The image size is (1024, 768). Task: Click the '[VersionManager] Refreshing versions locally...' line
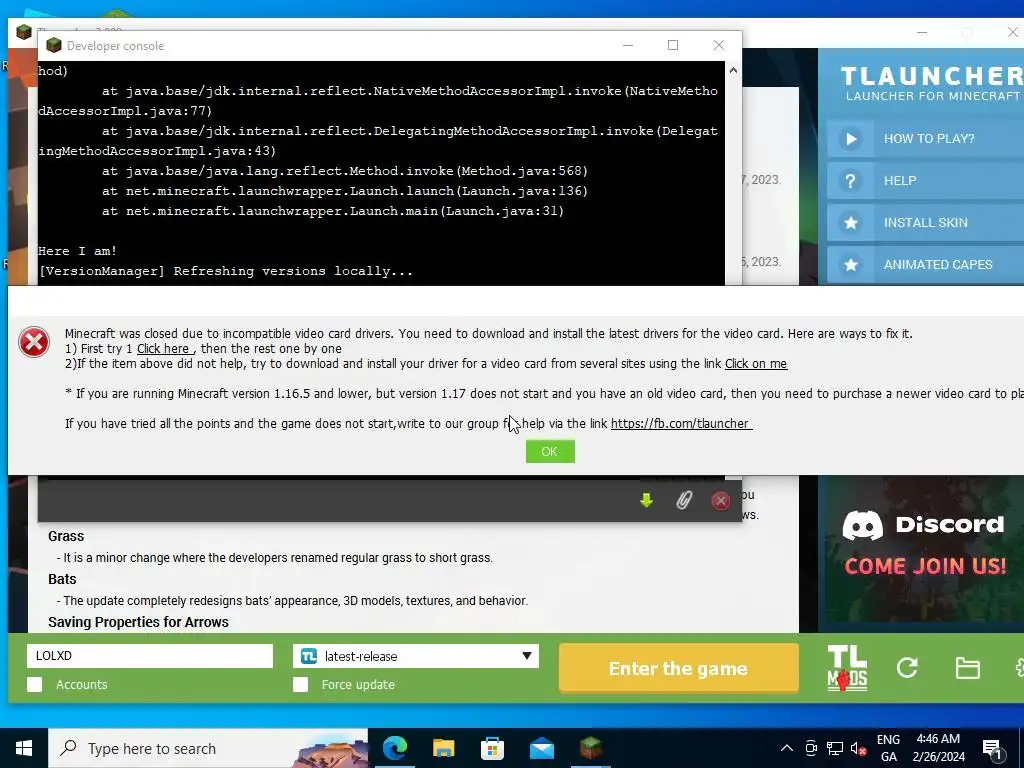click(225, 271)
